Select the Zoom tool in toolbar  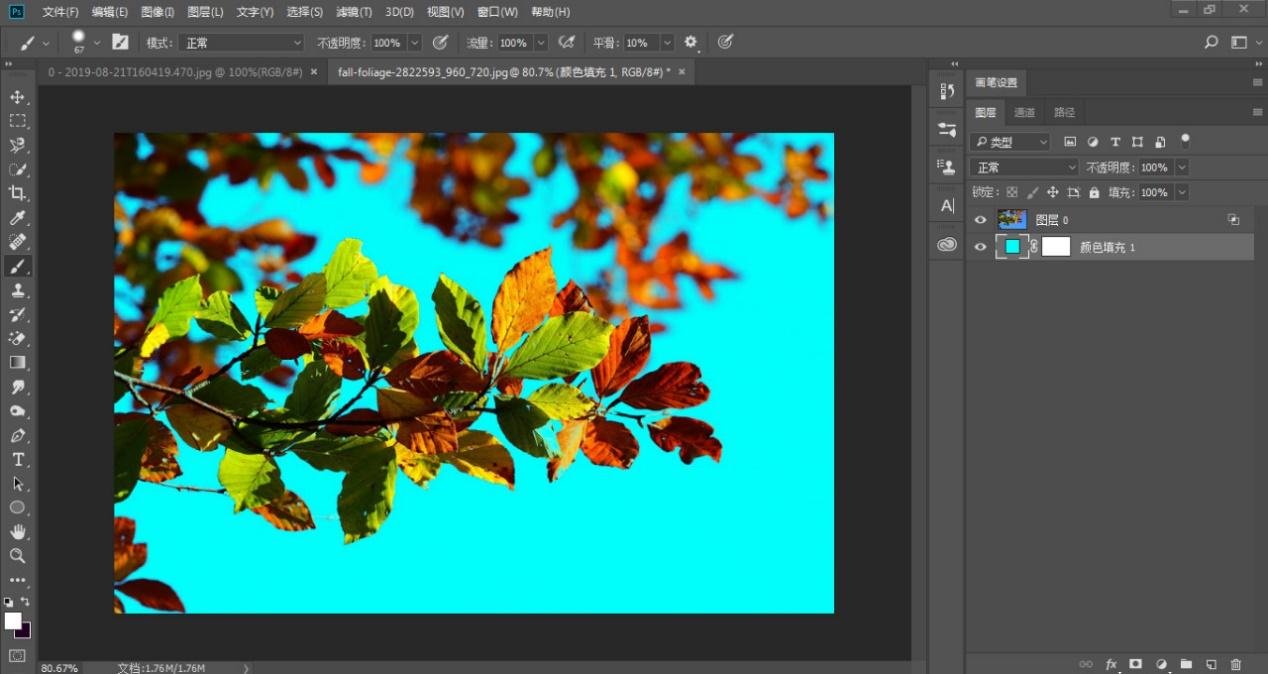click(x=18, y=555)
